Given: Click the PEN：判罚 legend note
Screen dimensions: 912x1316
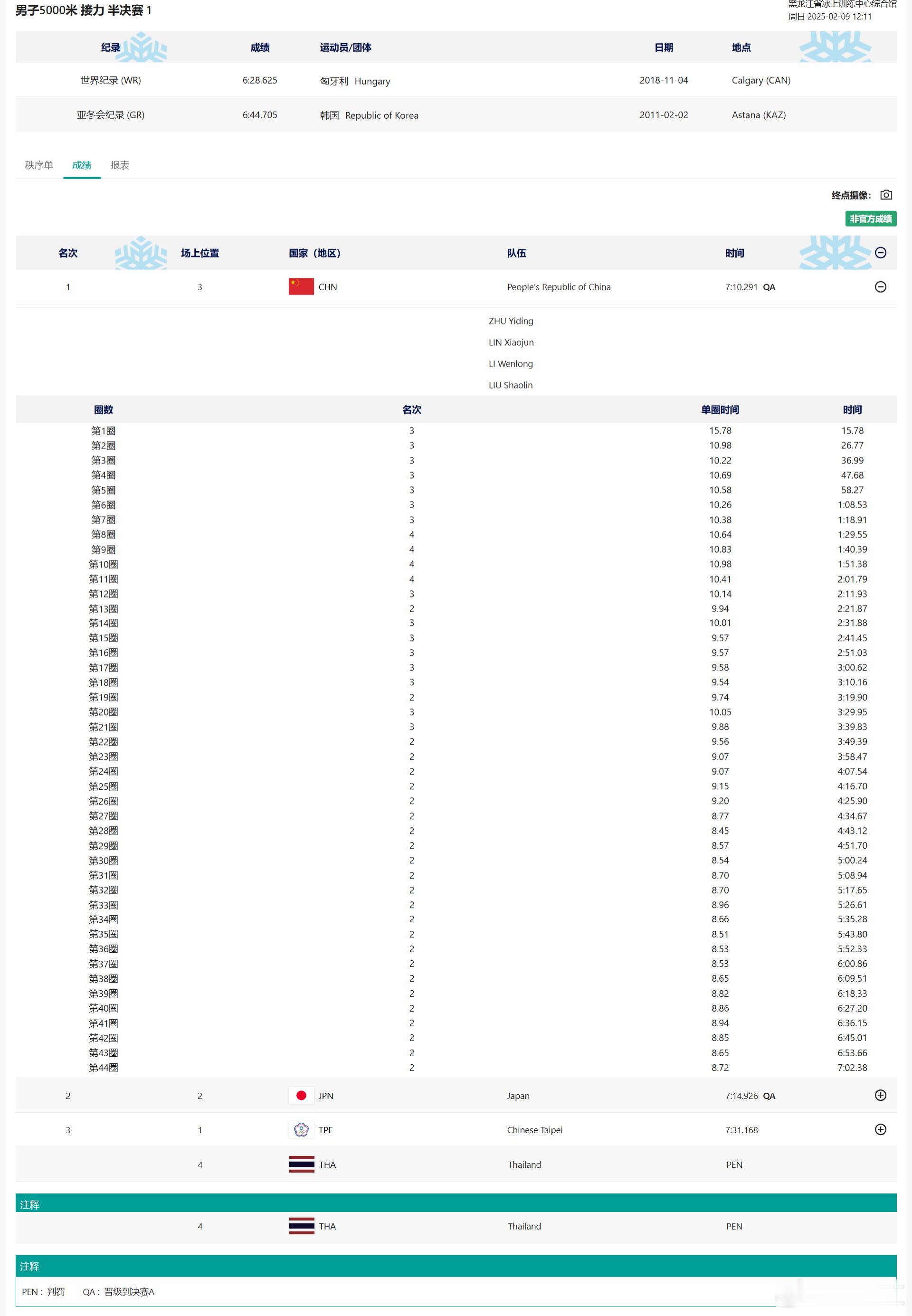Looking at the screenshot, I should [x=43, y=1291].
